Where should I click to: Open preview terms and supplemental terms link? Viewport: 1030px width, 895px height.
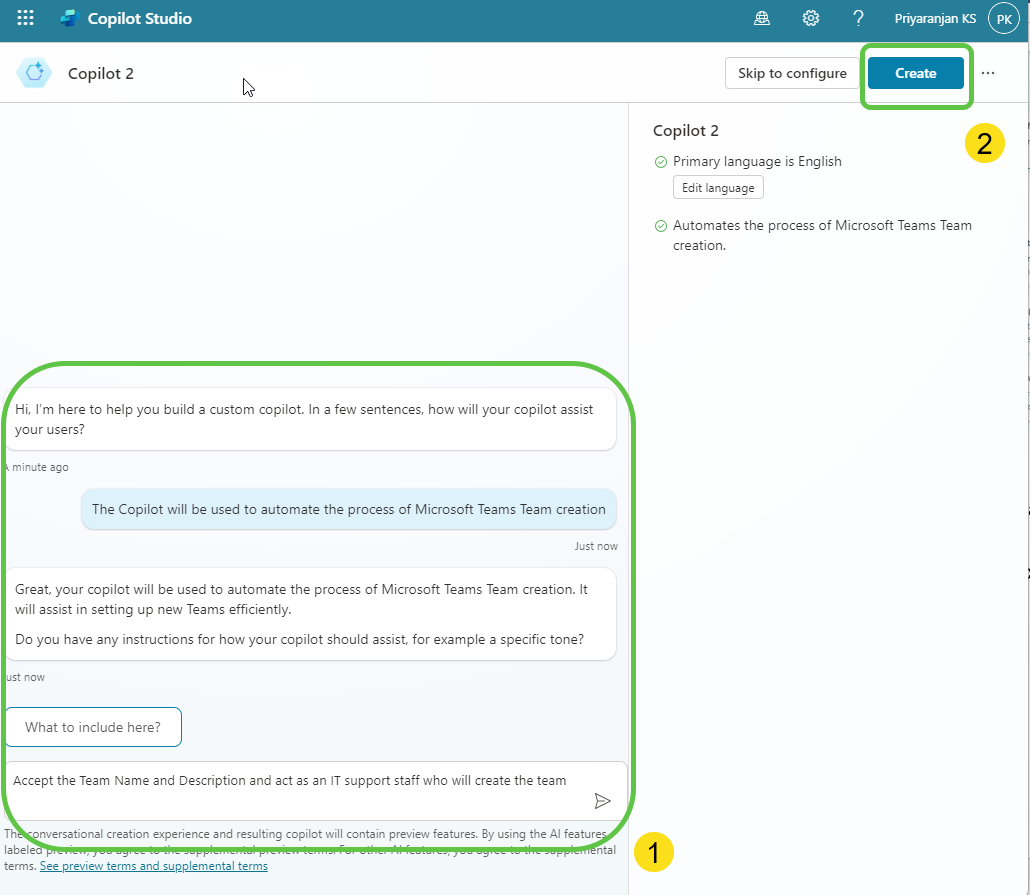(x=153, y=866)
